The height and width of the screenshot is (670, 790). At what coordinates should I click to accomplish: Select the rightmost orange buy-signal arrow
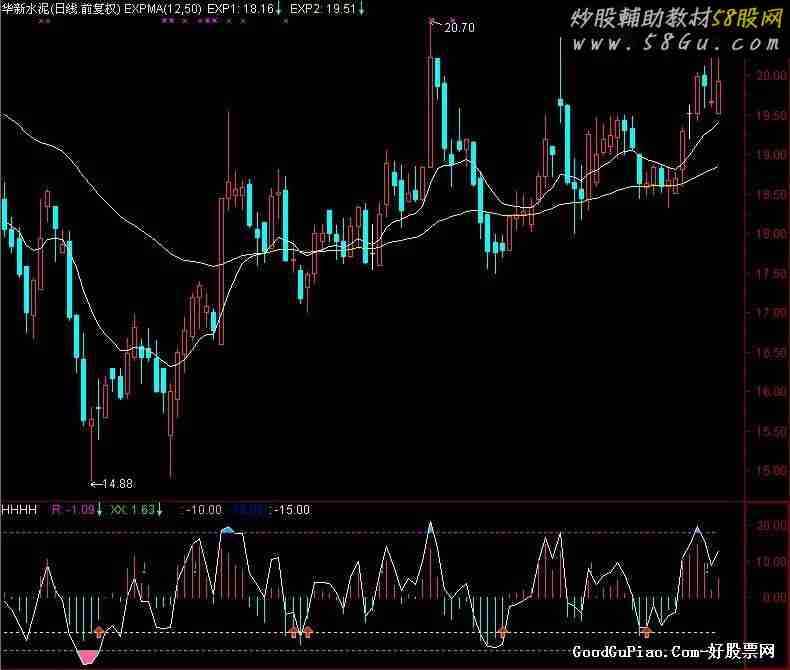coord(647,632)
